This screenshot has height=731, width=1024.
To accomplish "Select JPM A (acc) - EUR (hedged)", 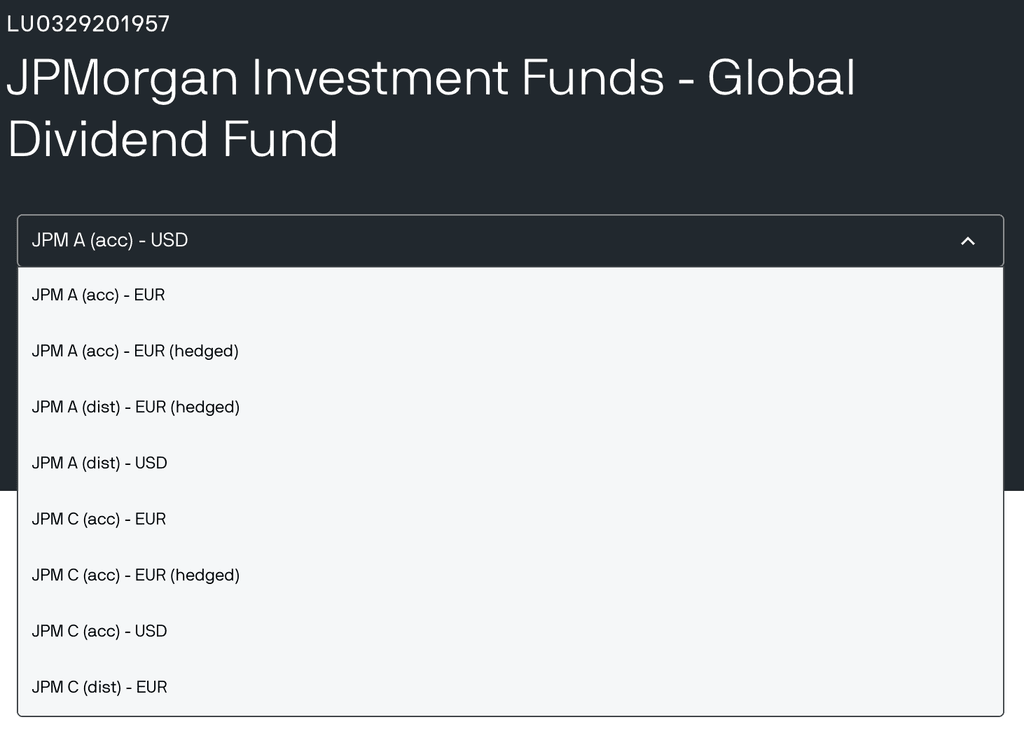I will (x=137, y=351).
